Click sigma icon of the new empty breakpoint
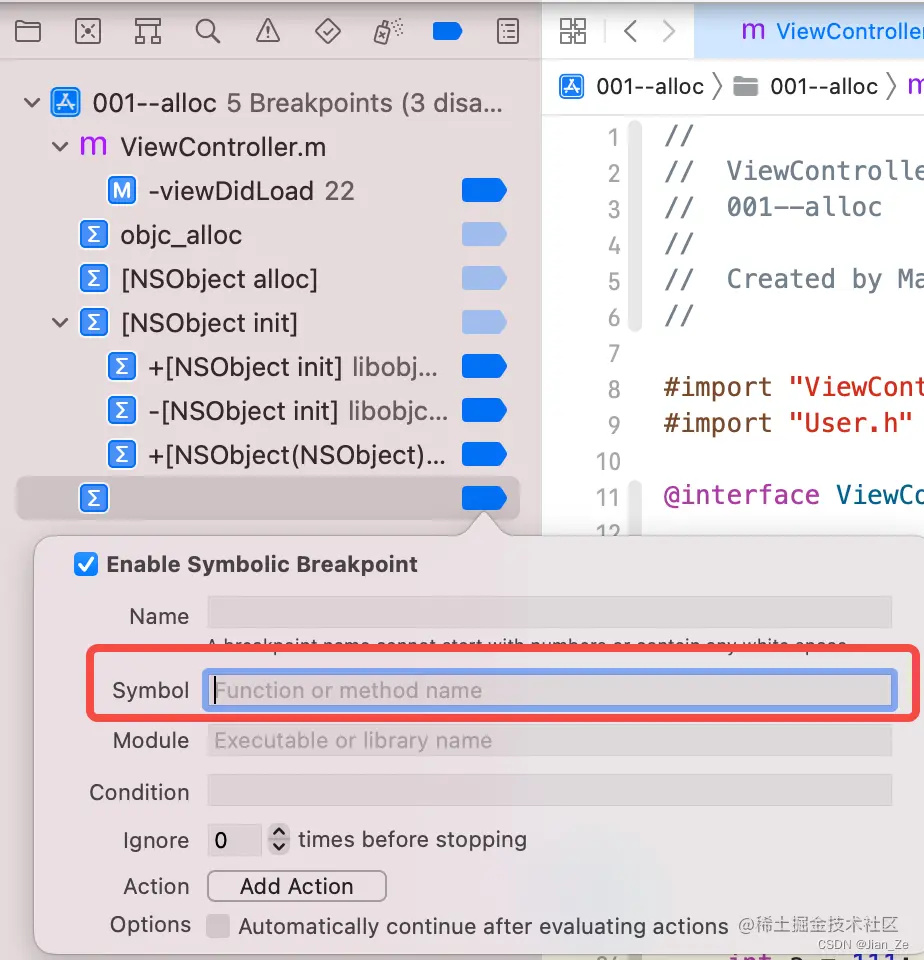This screenshot has width=924, height=960. (94, 498)
